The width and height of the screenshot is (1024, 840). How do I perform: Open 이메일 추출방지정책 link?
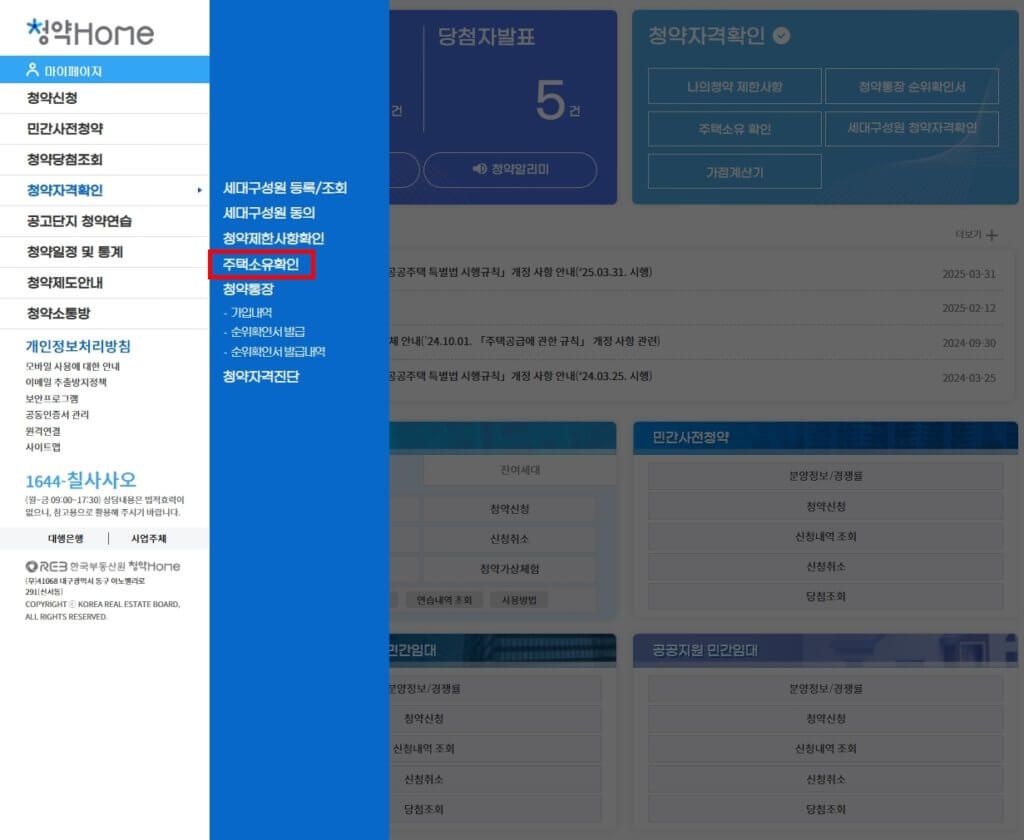[66, 383]
